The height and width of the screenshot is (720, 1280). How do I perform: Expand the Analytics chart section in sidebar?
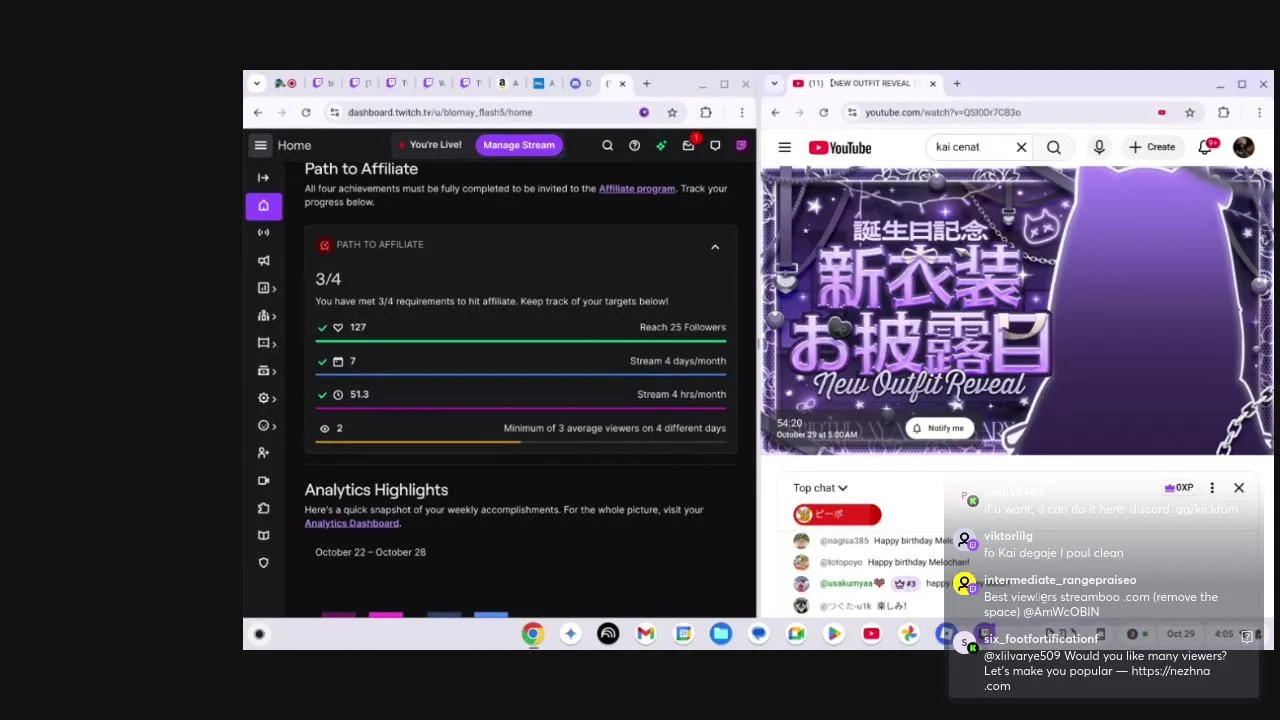[x=266, y=288]
